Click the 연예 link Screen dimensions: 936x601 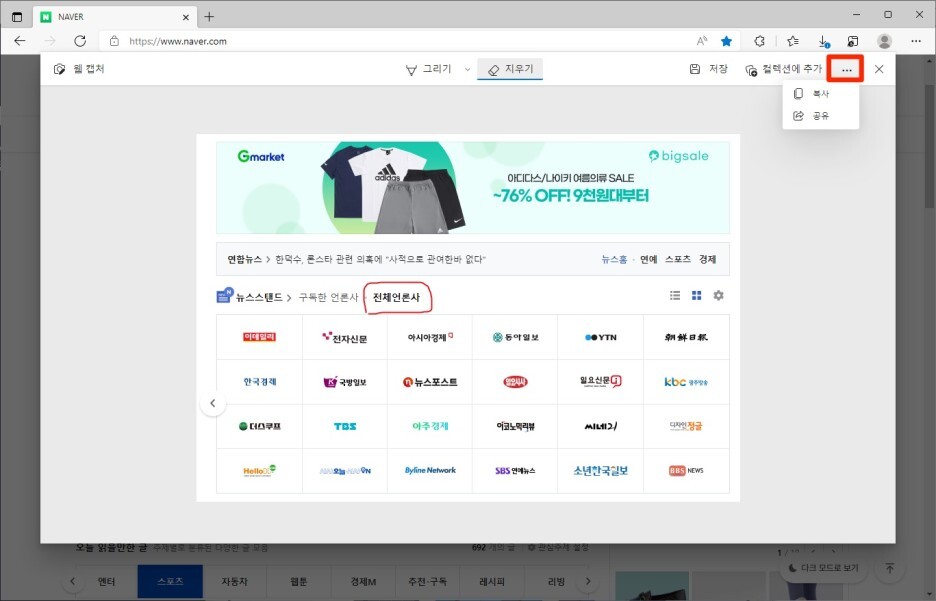(648, 259)
